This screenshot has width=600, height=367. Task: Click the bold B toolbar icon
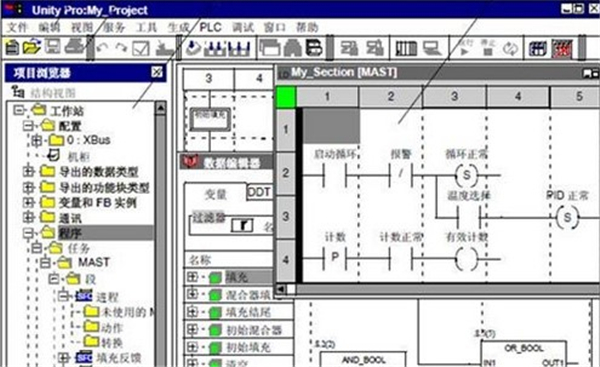pyautogui.click(x=315, y=48)
